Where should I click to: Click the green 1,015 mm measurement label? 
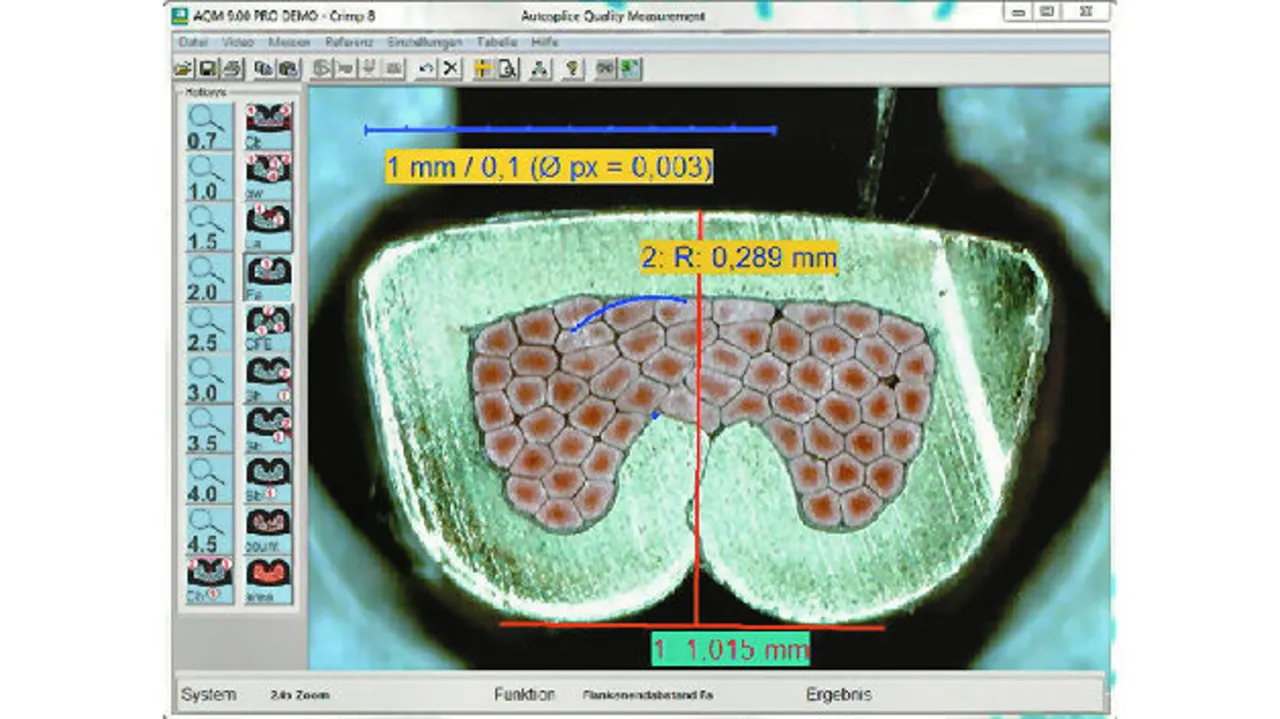pyautogui.click(x=730, y=650)
